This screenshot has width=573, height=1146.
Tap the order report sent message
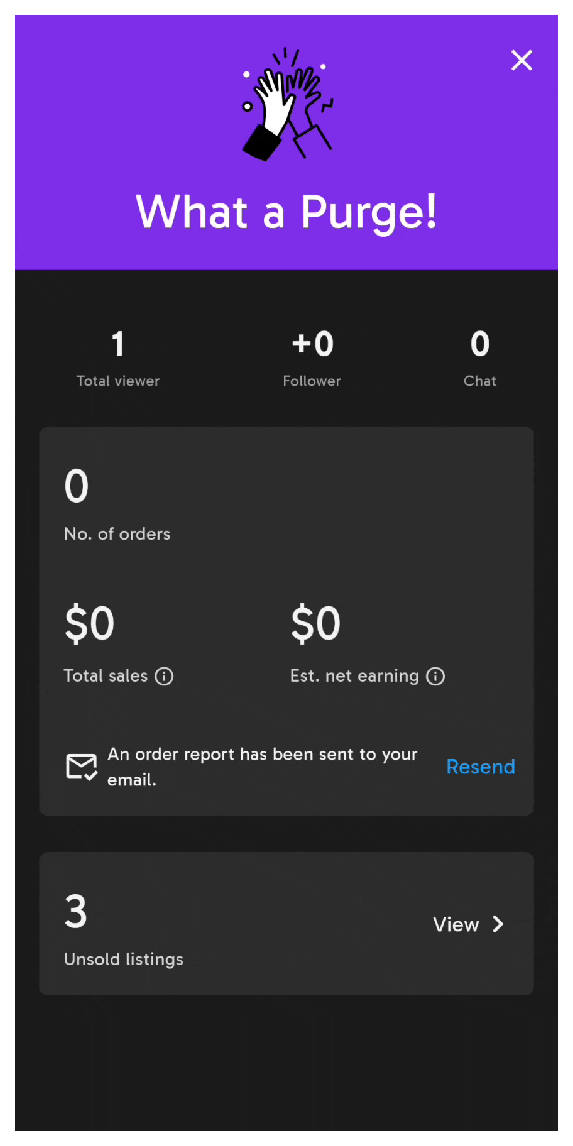262,767
